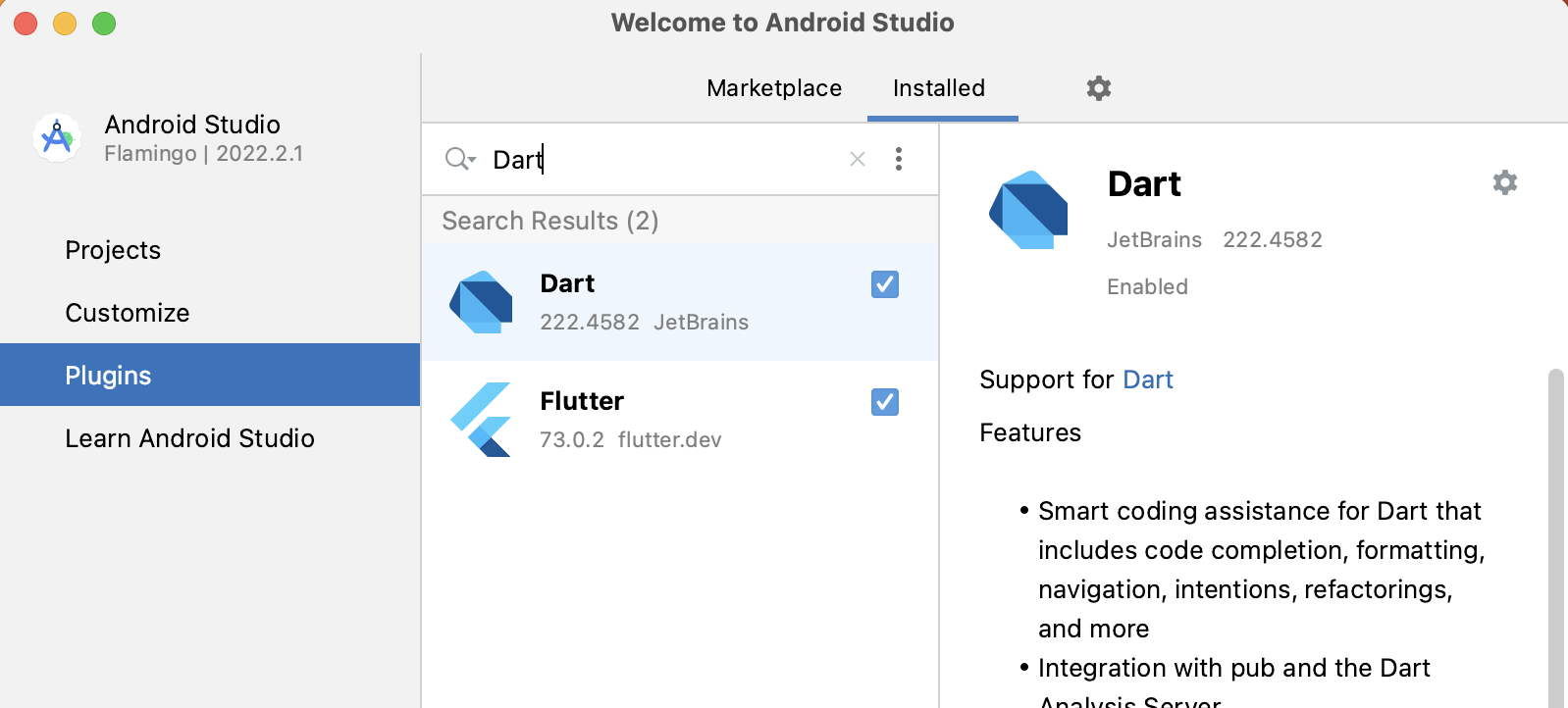
Task: Open search options three-dot menu
Action: coord(899,159)
